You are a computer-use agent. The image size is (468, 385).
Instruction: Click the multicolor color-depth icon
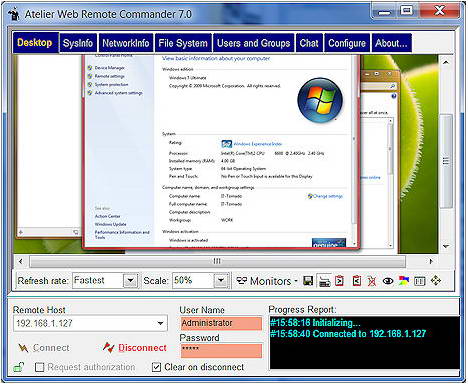click(x=403, y=281)
